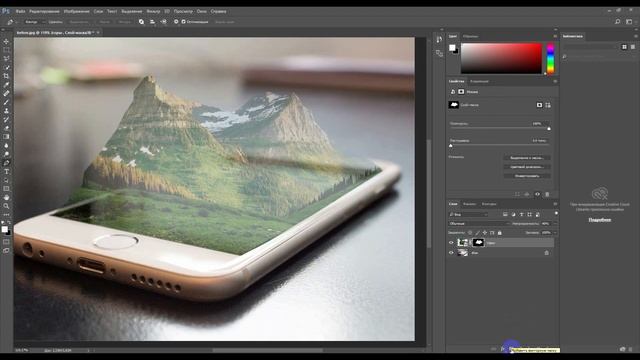Select the History Brush tool
Image resolution: width=640 pixels, height=360 pixels.
6,120
